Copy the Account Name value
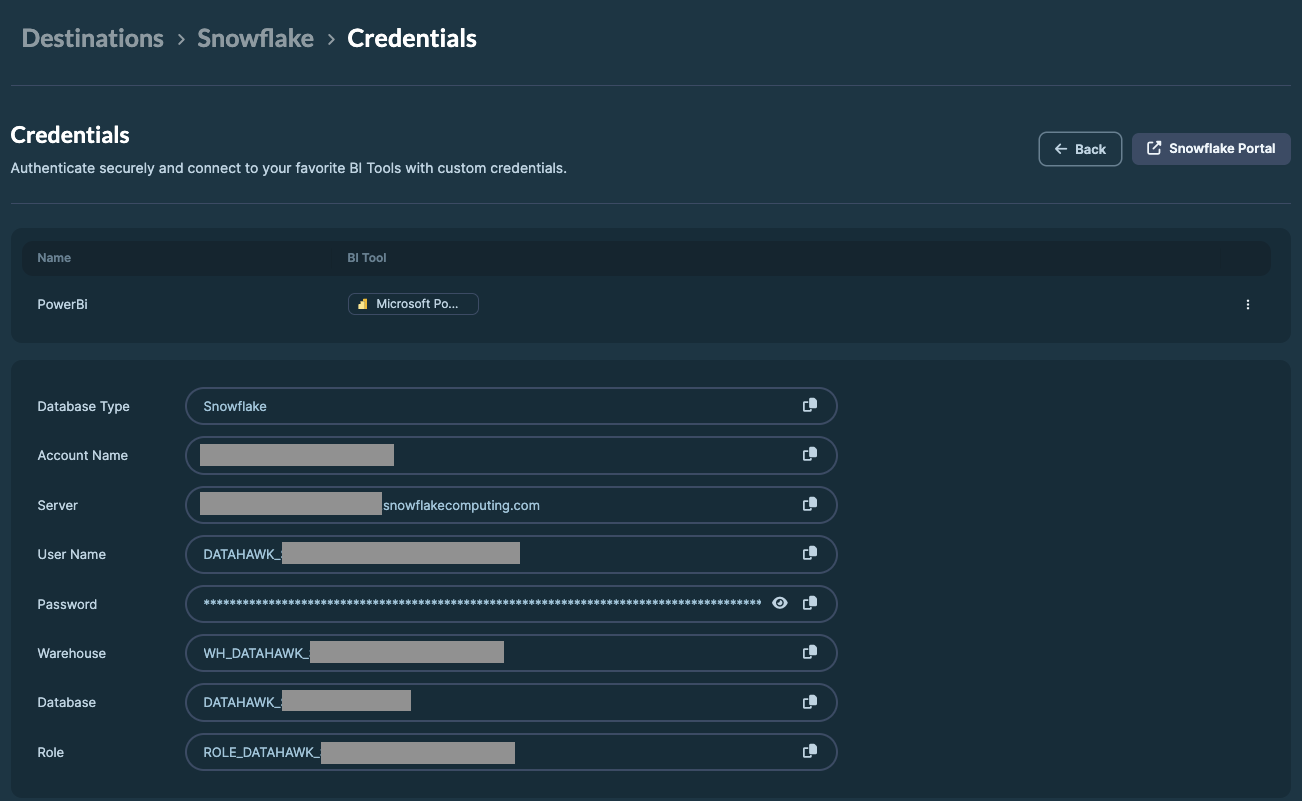The height and width of the screenshot is (801, 1302). pyautogui.click(x=810, y=454)
